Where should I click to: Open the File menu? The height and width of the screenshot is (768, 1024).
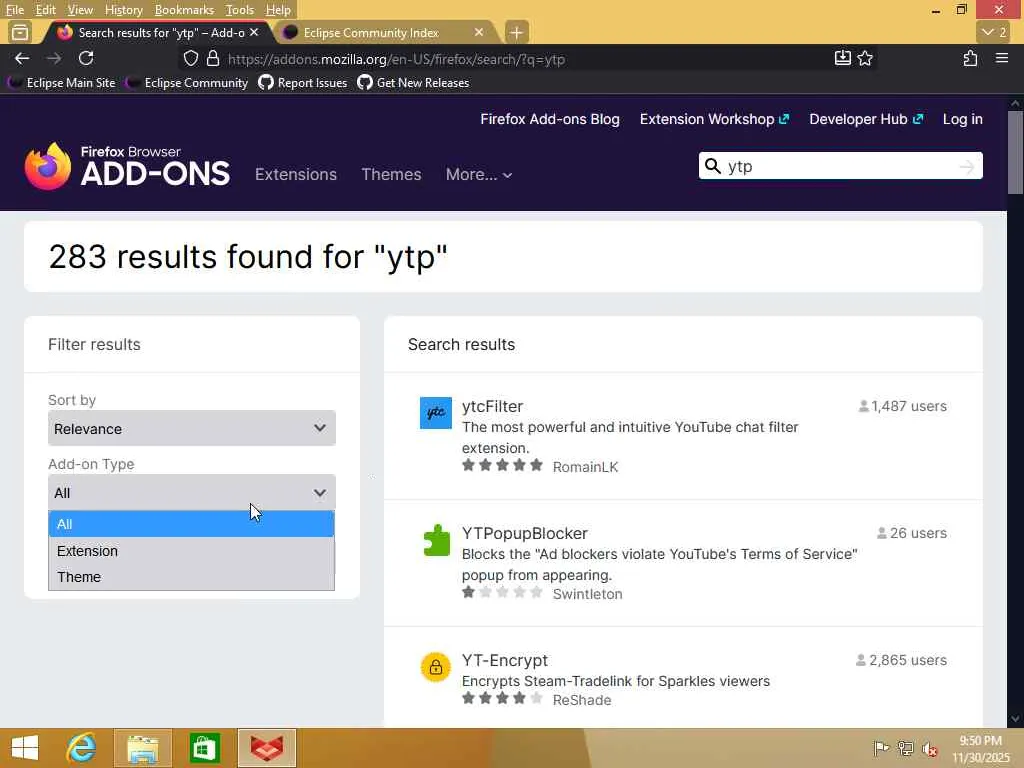14,10
